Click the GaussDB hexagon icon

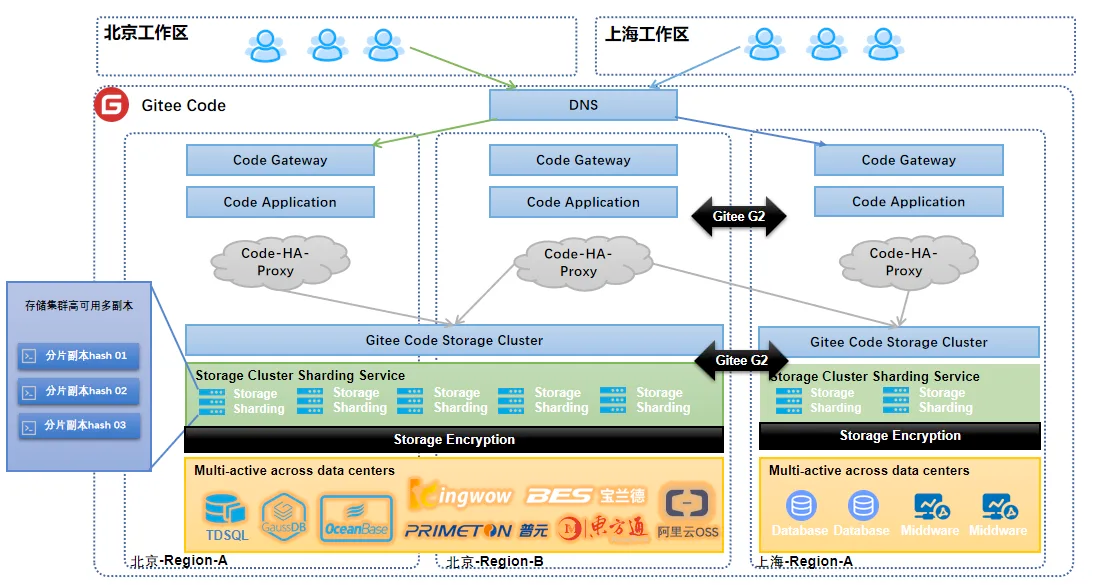click(284, 517)
